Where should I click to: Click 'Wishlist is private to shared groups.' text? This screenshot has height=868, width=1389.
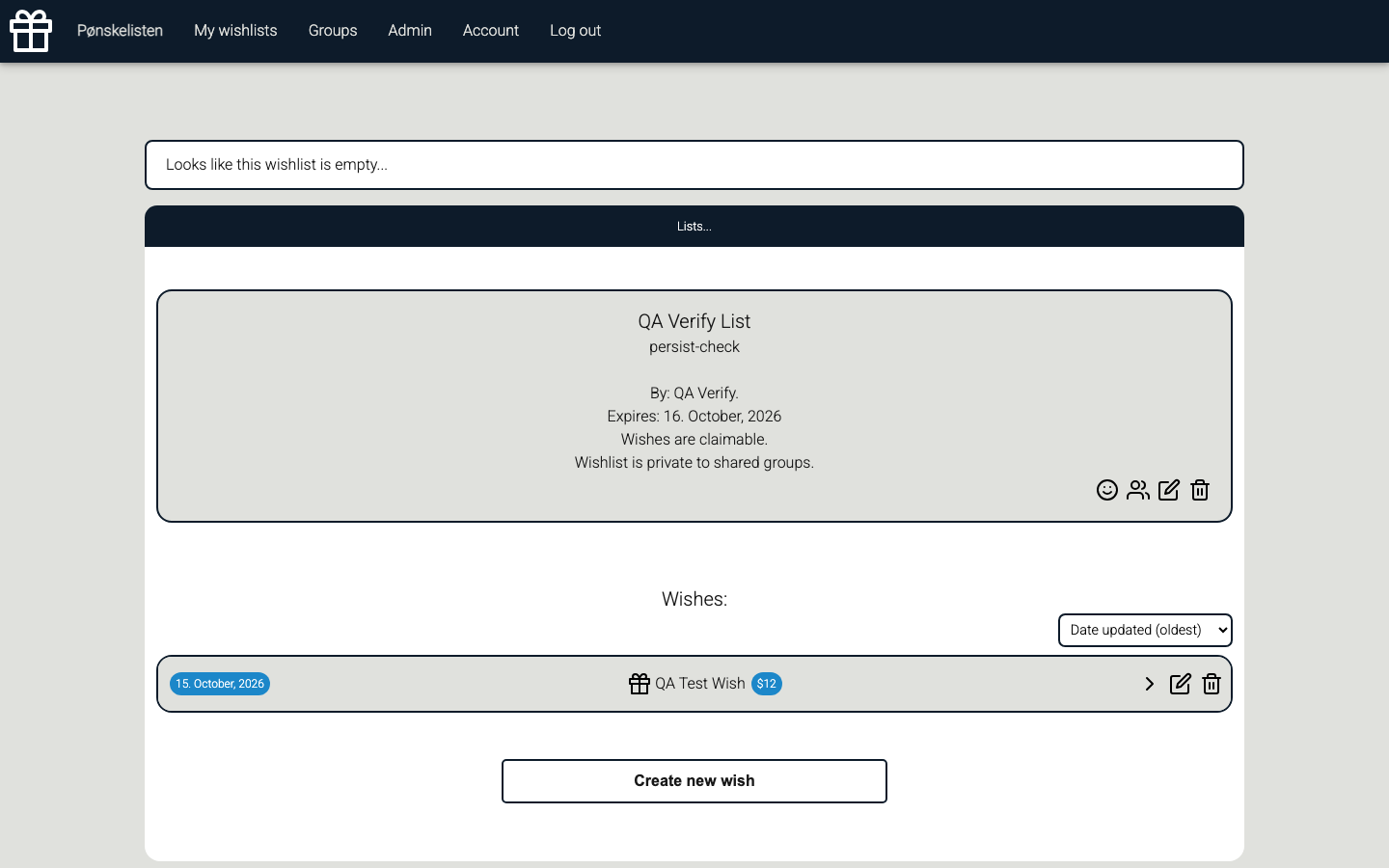pos(694,463)
